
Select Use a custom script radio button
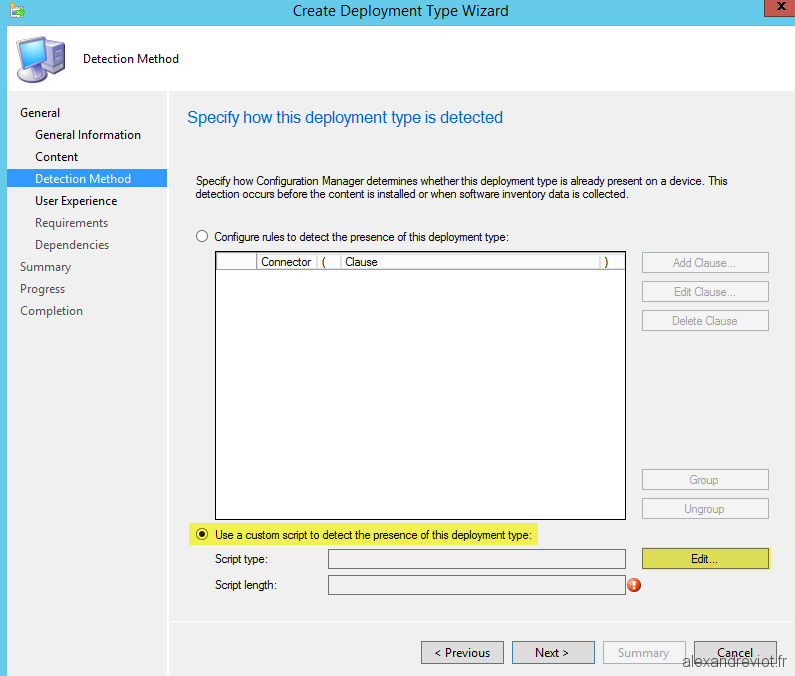coord(202,535)
